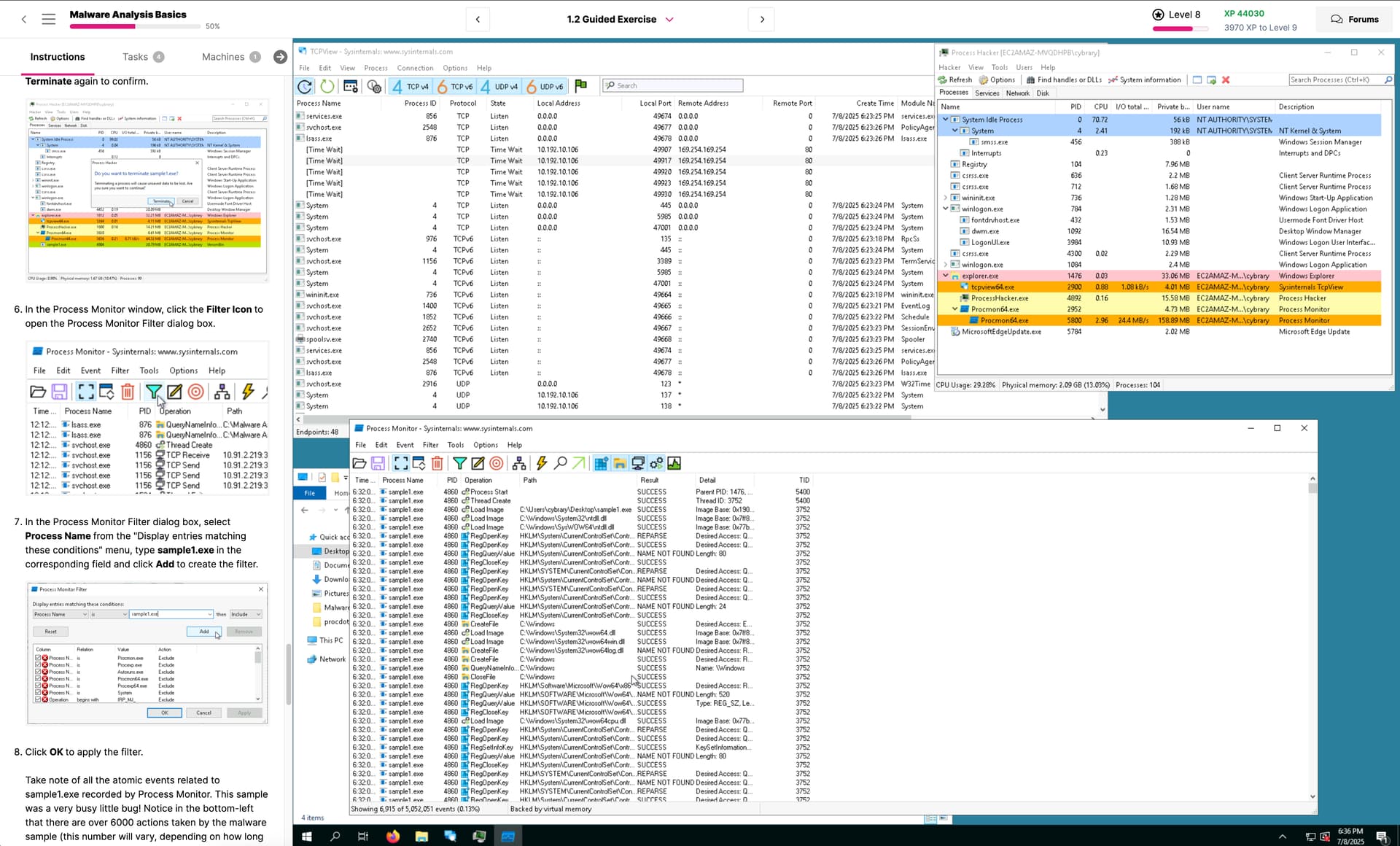1400x846 pixels.
Task: Click Find handles or DLLs in Process Hacker
Action: (1064, 79)
